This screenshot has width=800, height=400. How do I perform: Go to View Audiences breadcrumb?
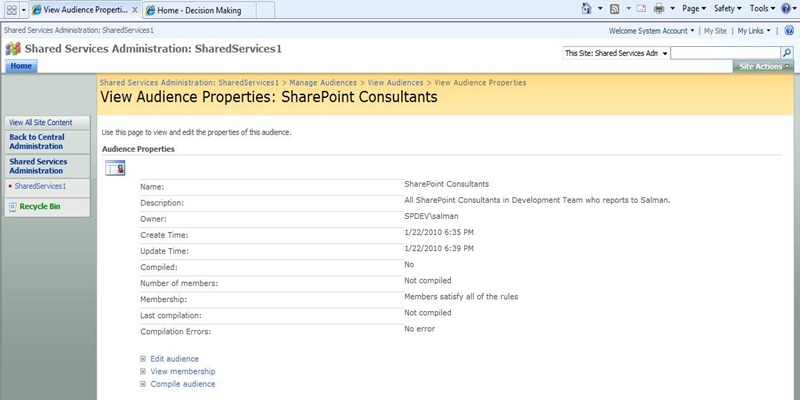click(395, 82)
